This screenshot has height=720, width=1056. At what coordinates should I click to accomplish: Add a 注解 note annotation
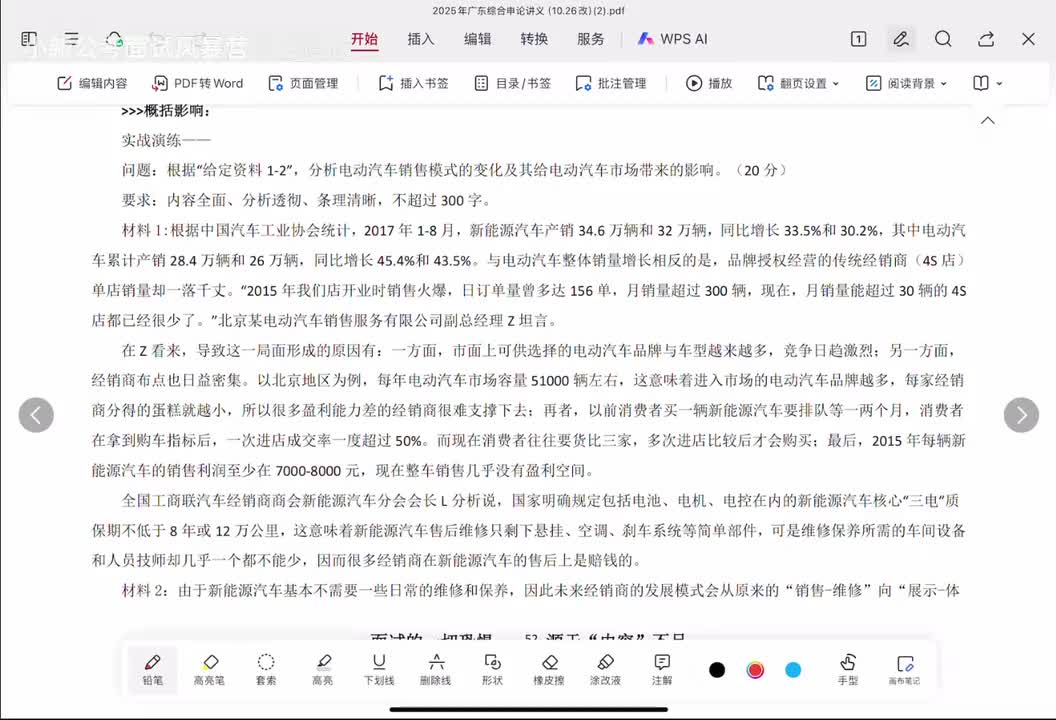(x=662, y=669)
